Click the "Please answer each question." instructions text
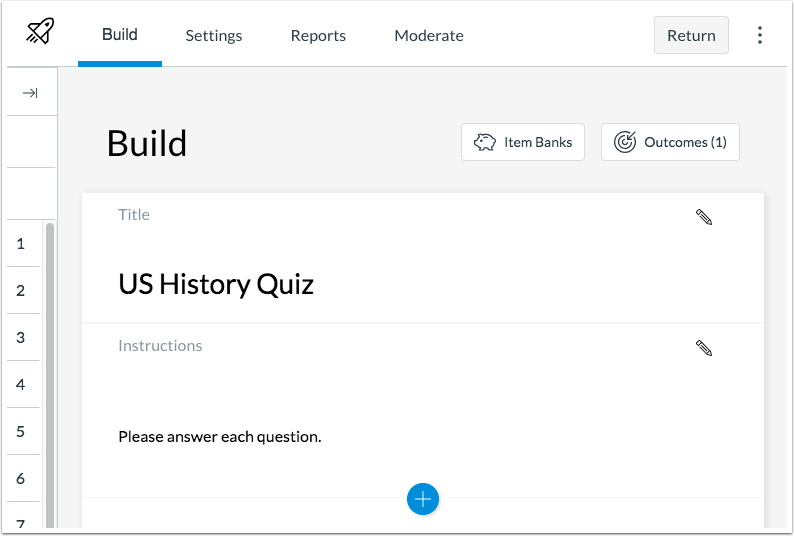 click(220, 437)
